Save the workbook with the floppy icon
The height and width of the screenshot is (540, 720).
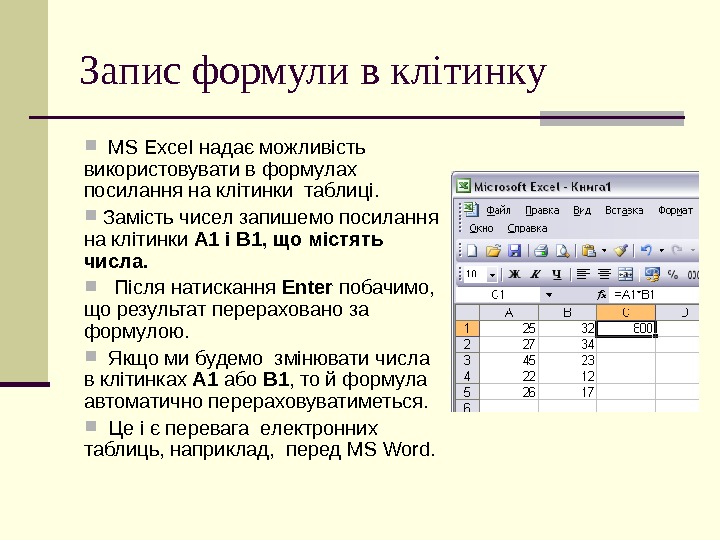pos(514,251)
